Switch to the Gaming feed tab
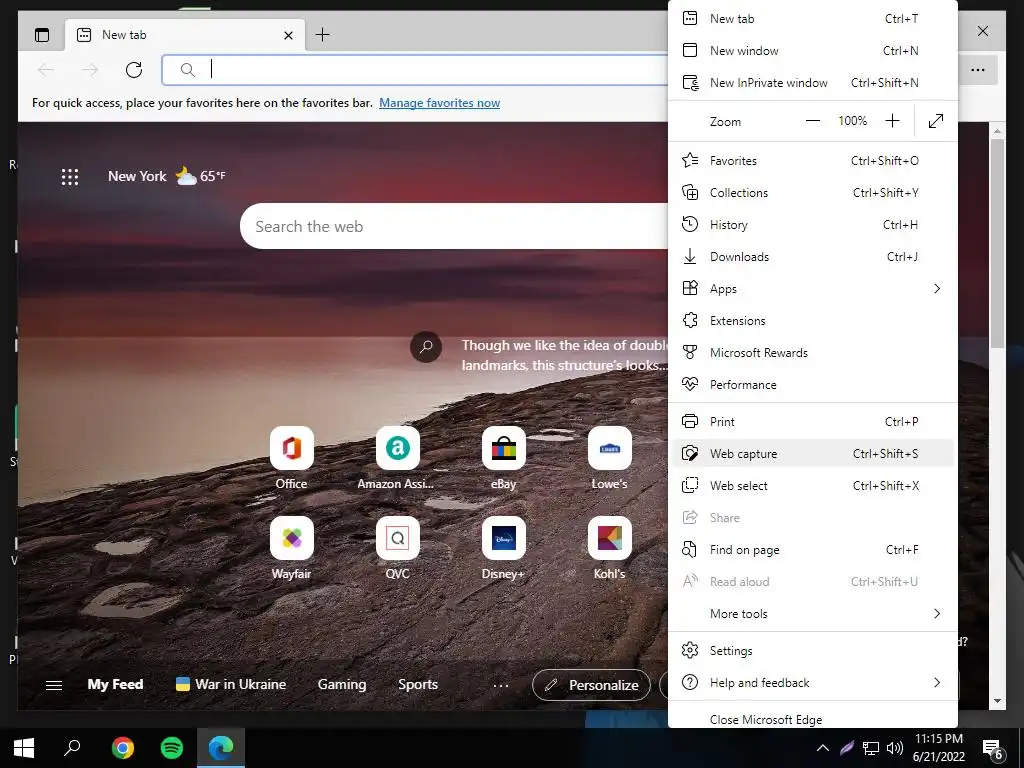Image resolution: width=1024 pixels, height=768 pixels. point(342,684)
